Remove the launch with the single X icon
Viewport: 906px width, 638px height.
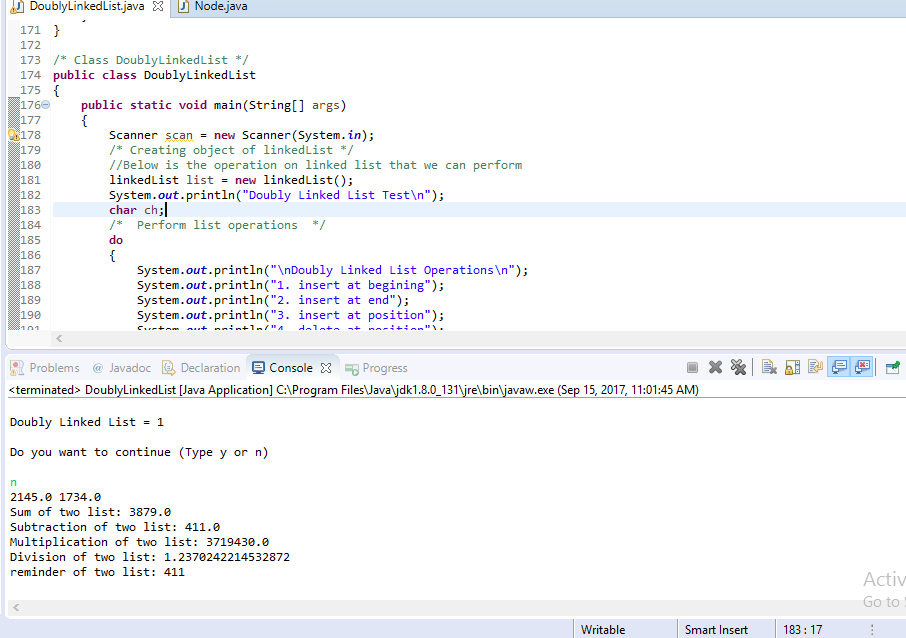pyautogui.click(x=715, y=368)
